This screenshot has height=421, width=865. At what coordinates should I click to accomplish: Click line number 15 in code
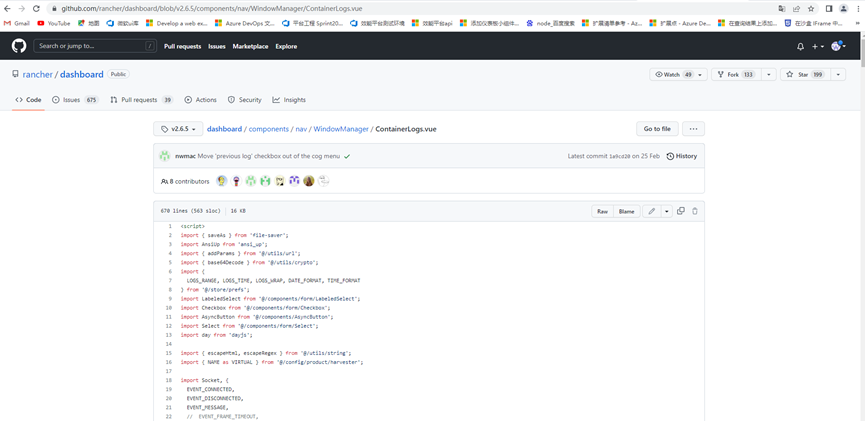[x=169, y=353]
